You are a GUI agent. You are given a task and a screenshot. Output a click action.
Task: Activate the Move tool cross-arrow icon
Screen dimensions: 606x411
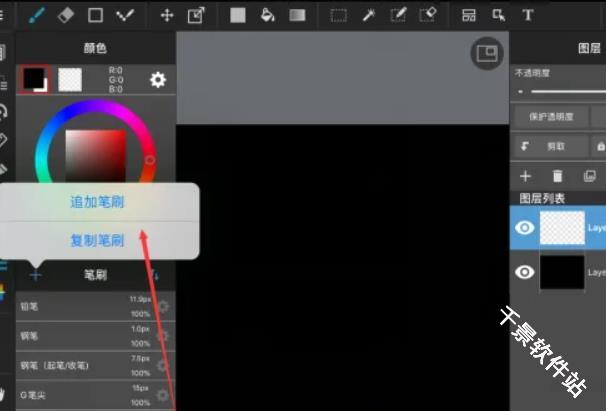167,16
